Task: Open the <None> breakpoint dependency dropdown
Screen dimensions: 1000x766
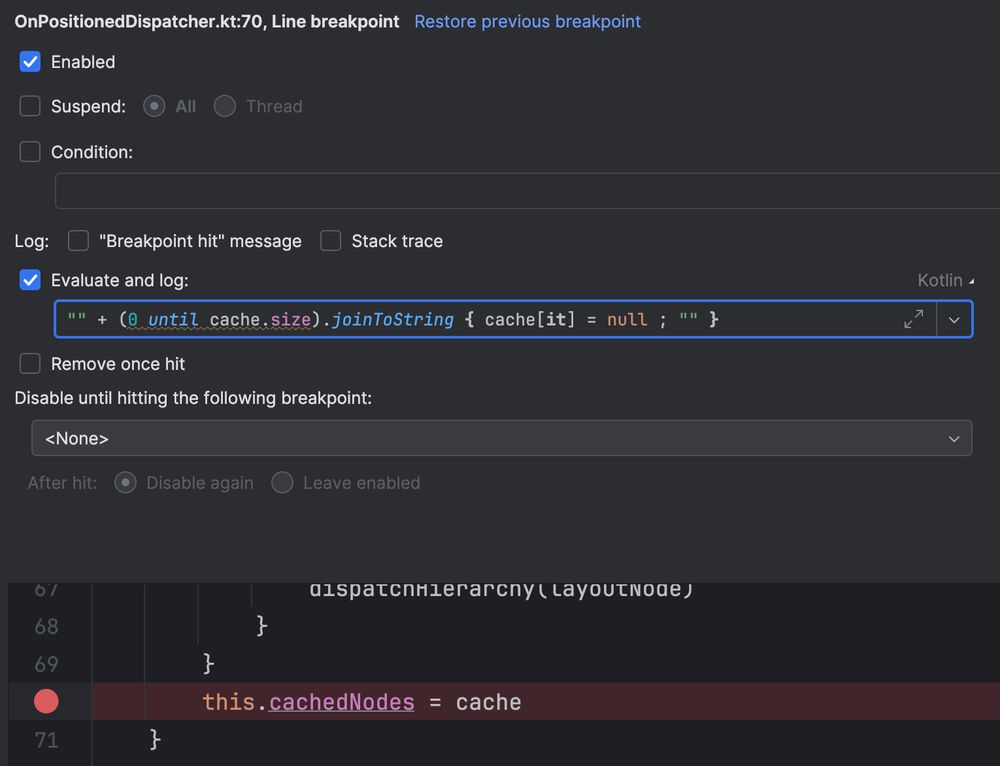Action: (x=502, y=438)
